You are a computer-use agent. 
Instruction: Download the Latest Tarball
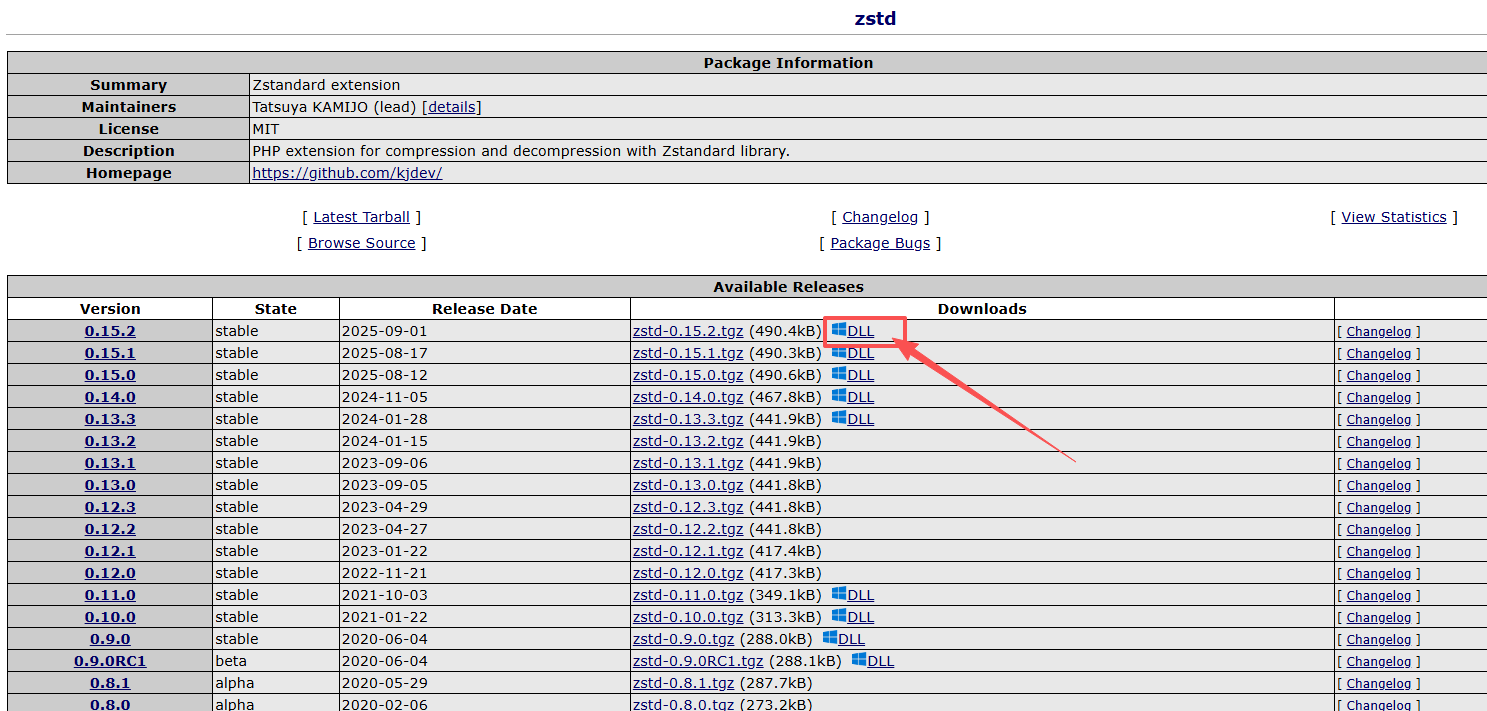click(361, 217)
